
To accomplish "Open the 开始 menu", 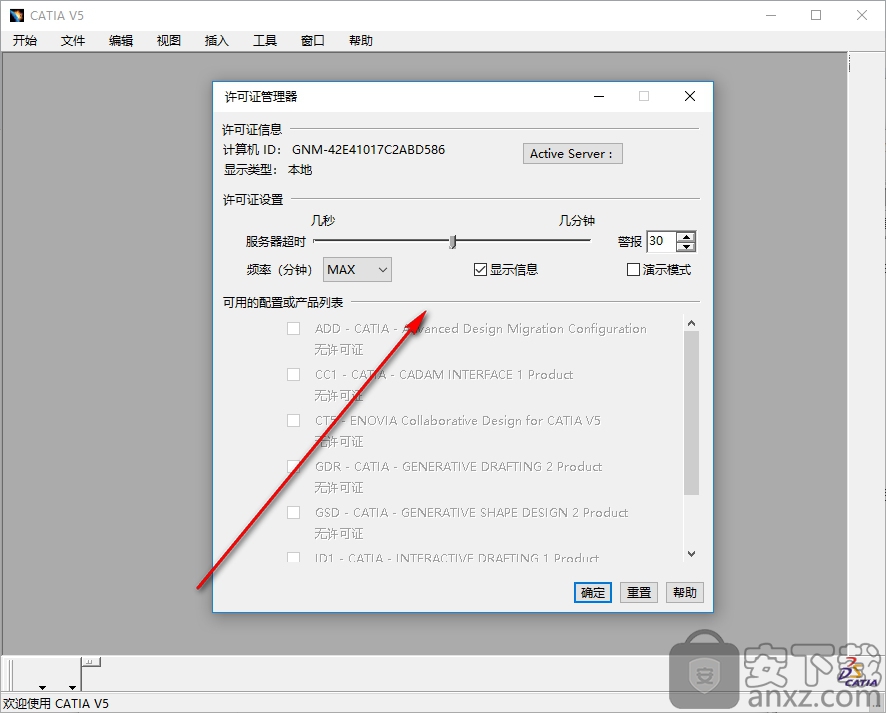I will (25, 41).
